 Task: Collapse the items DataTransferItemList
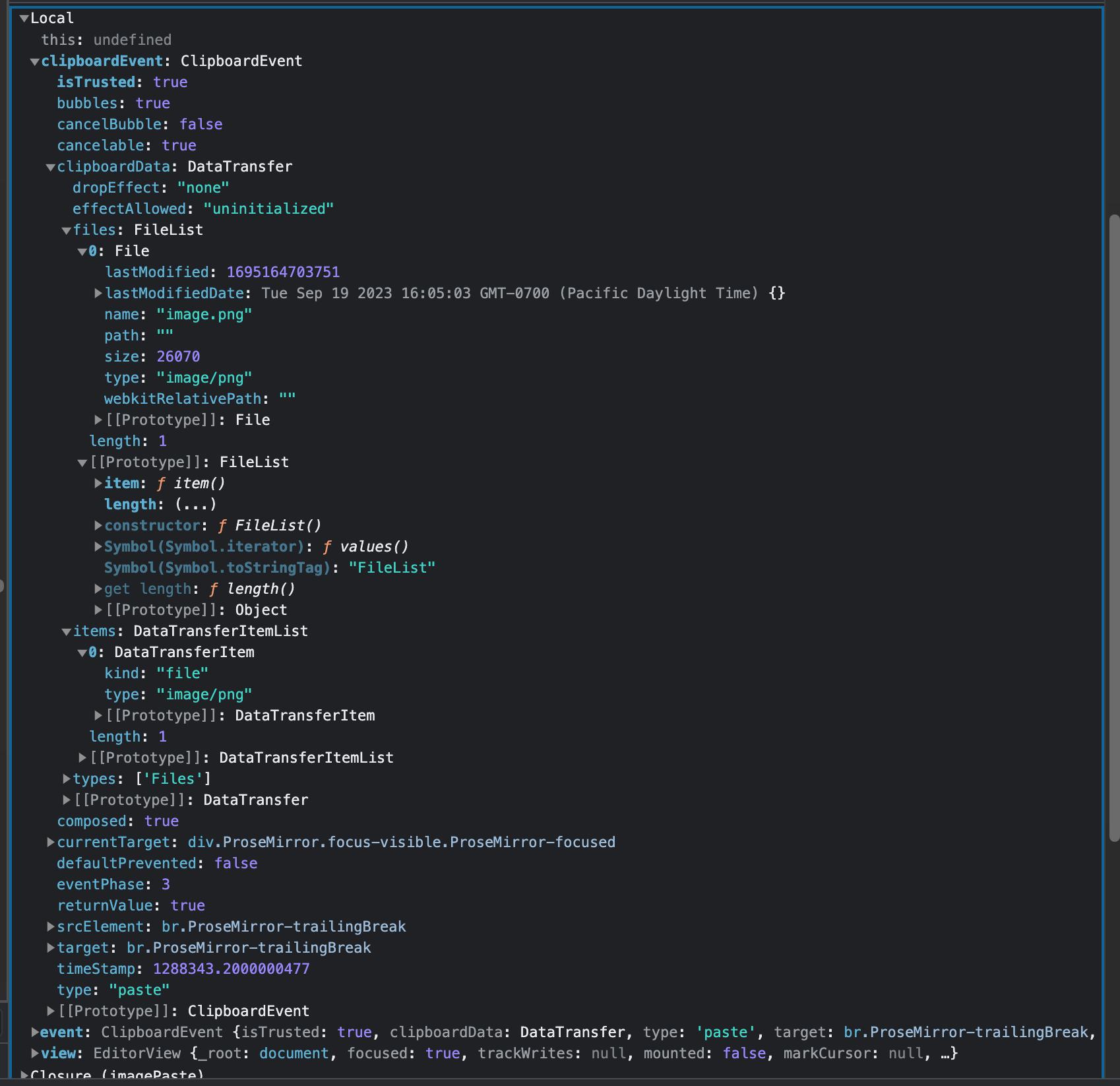pos(65,631)
